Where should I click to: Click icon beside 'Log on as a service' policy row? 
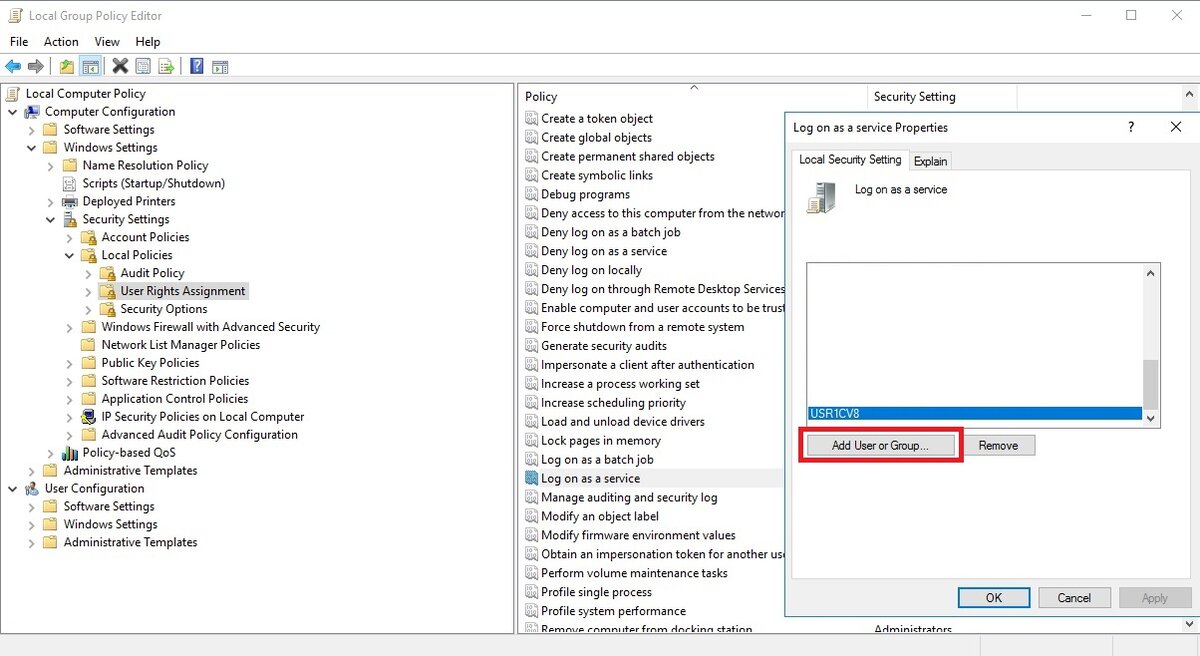click(x=531, y=479)
